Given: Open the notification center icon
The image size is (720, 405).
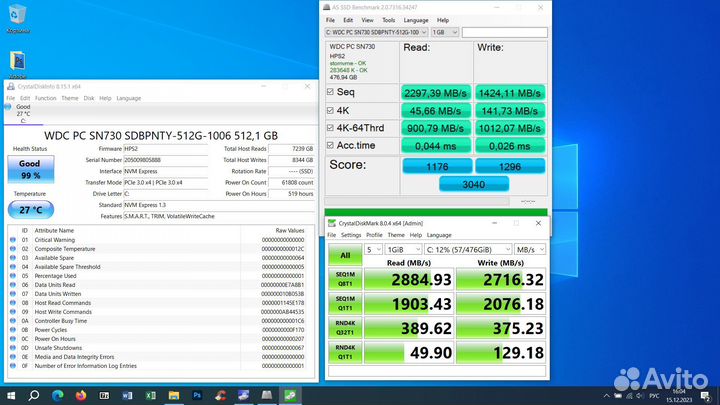Looking at the screenshot, I should pos(706,396).
